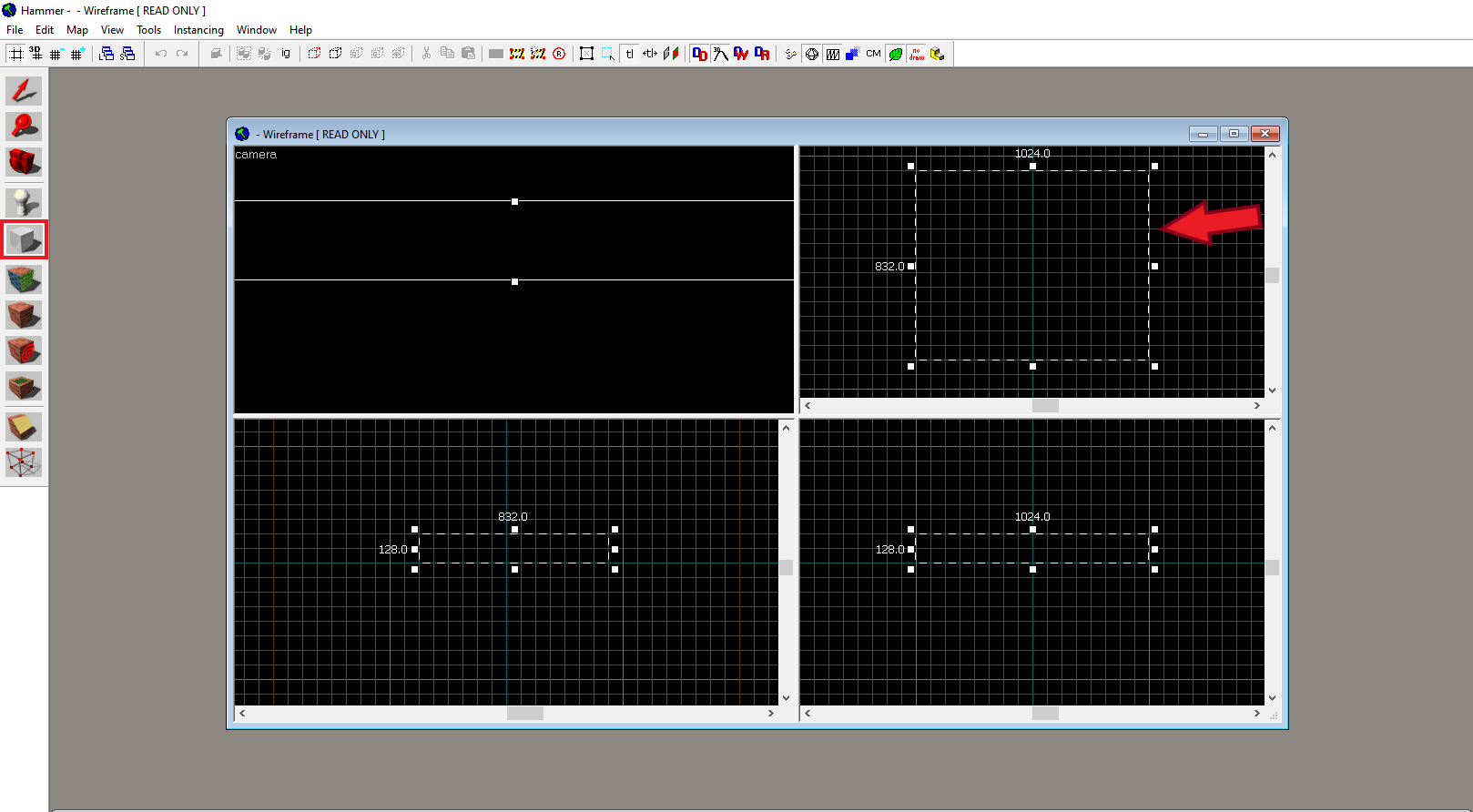Activate the Magnify tool

pyautogui.click(x=24, y=127)
